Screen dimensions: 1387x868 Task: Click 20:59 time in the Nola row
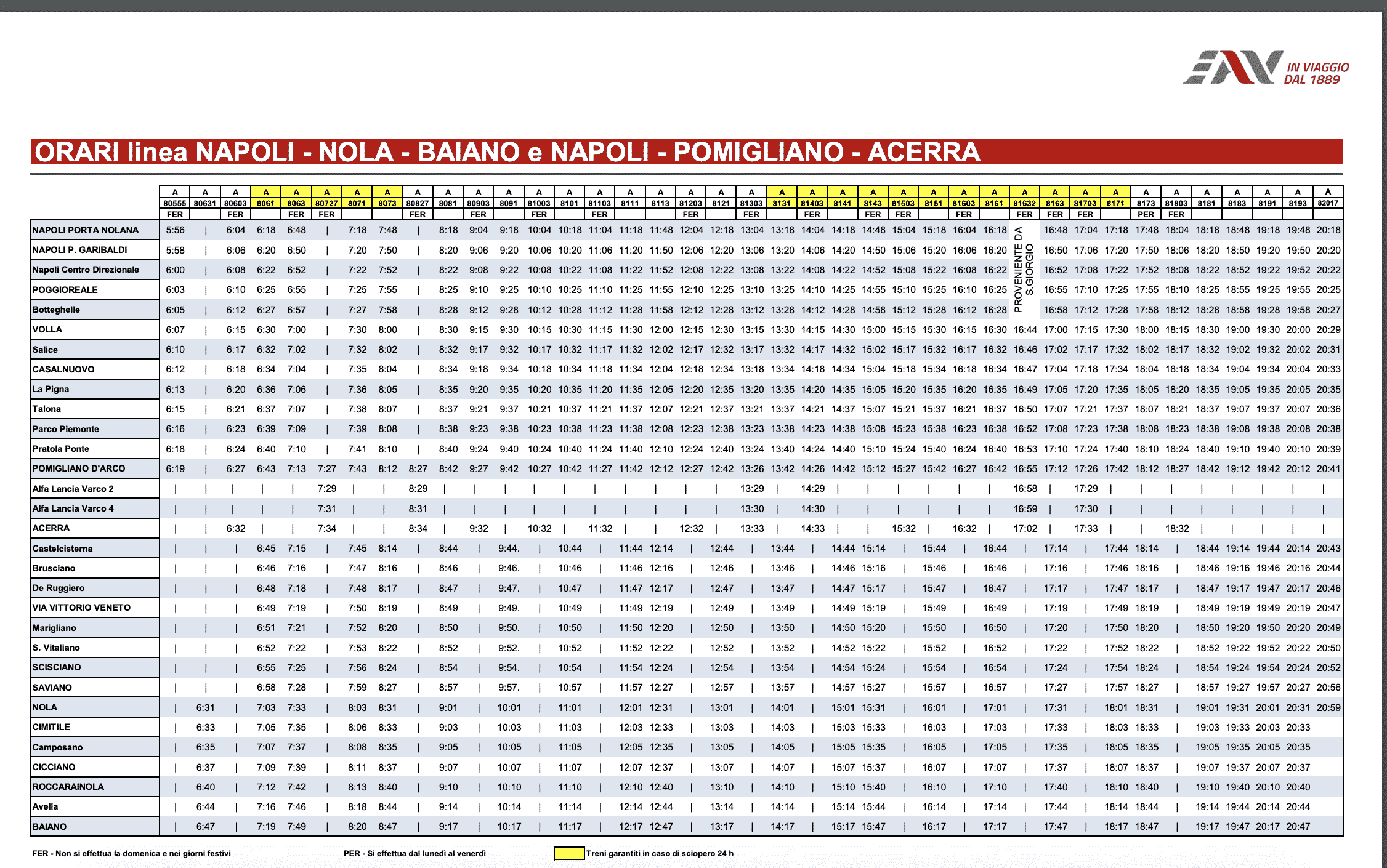pos(1328,707)
